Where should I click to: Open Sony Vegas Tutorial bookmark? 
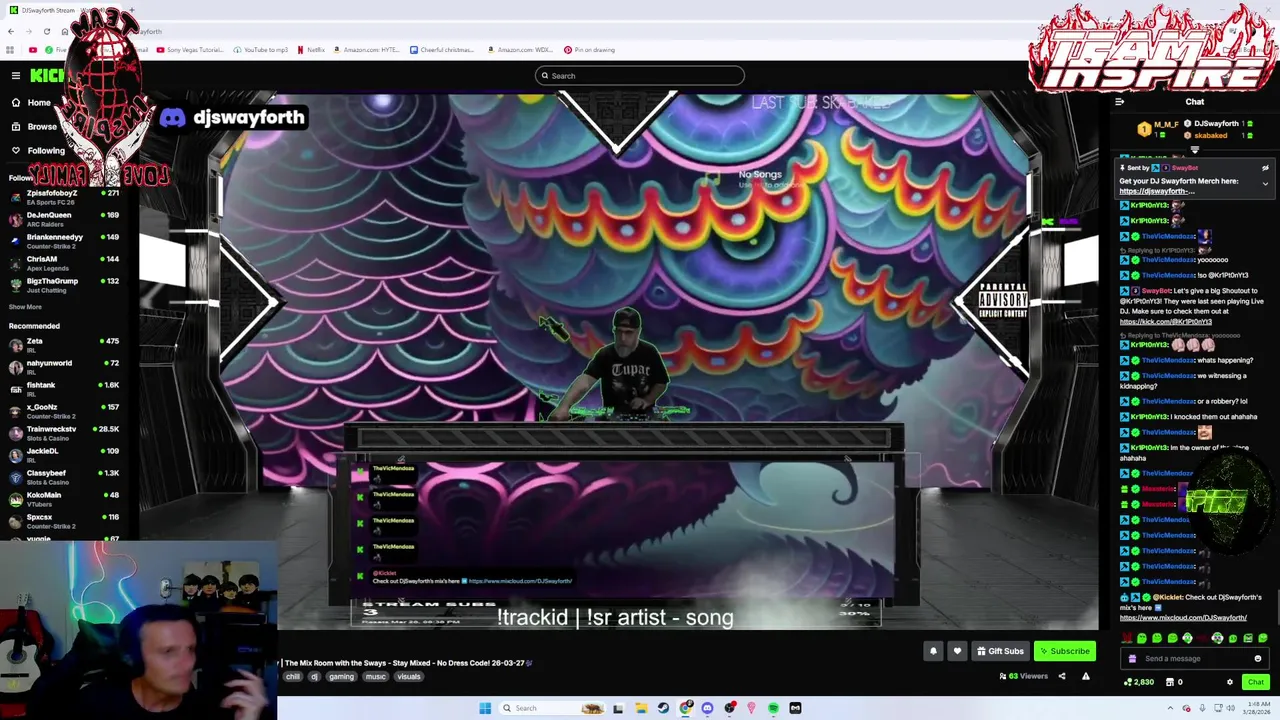pyautogui.click(x=191, y=50)
